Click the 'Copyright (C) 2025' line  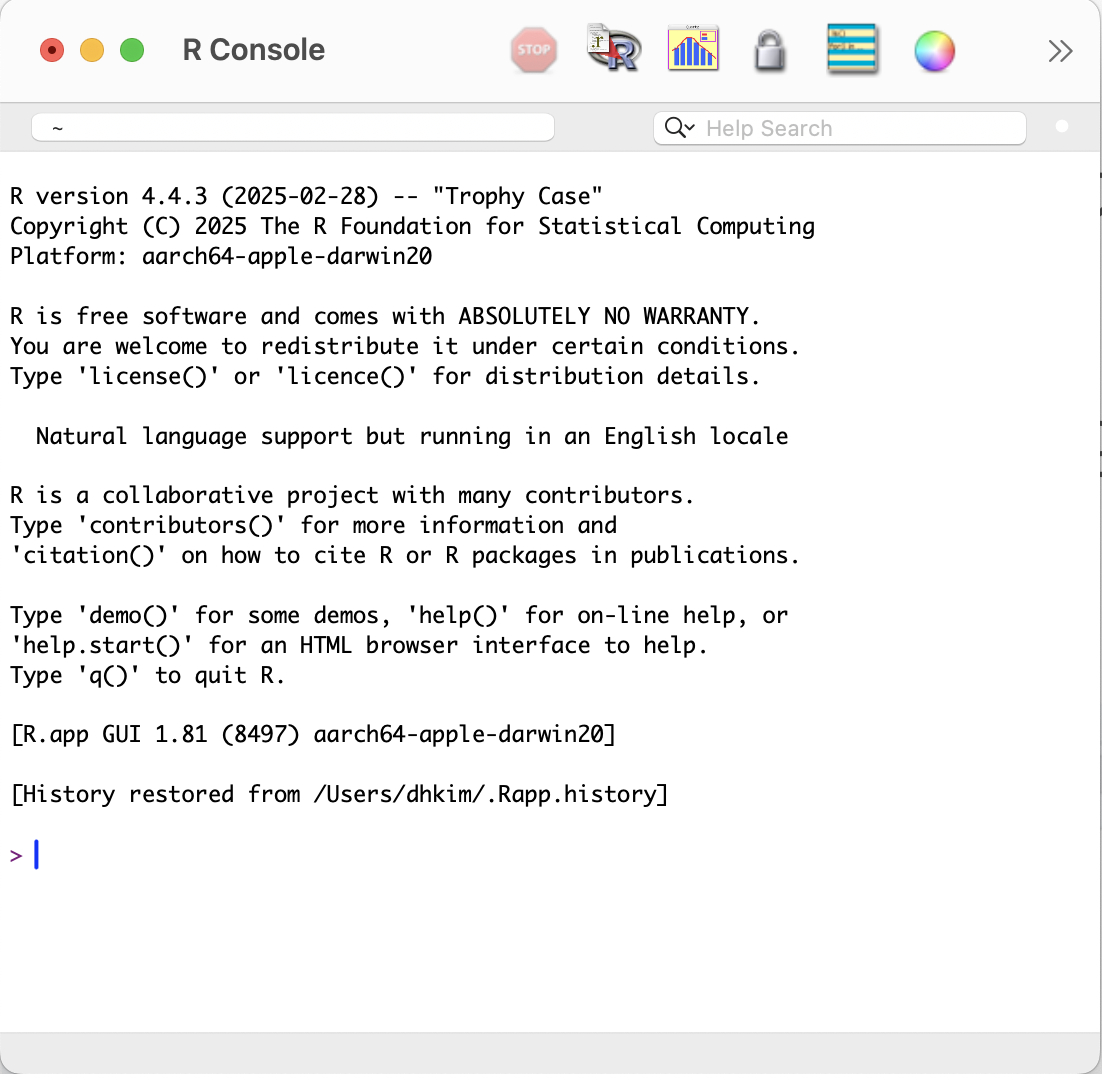pyautogui.click(x=413, y=226)
